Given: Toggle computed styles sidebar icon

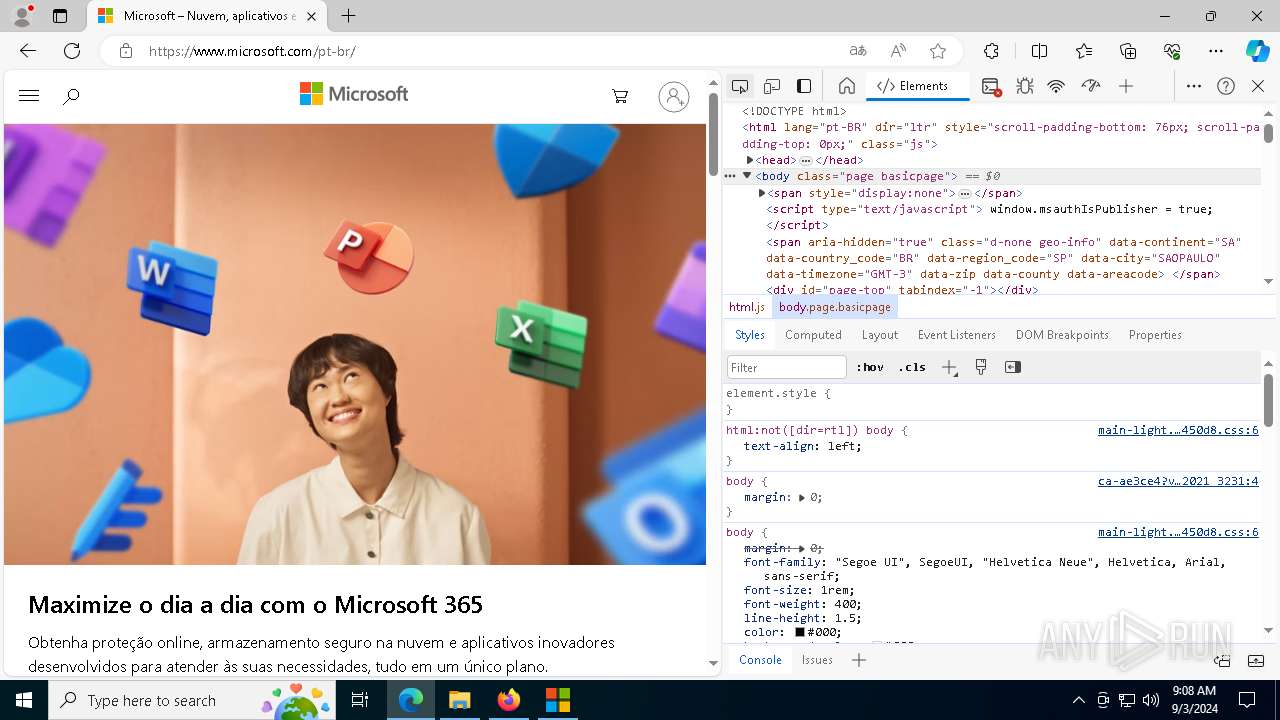Looking at the screenshot, I should [x=1013, y=367].
